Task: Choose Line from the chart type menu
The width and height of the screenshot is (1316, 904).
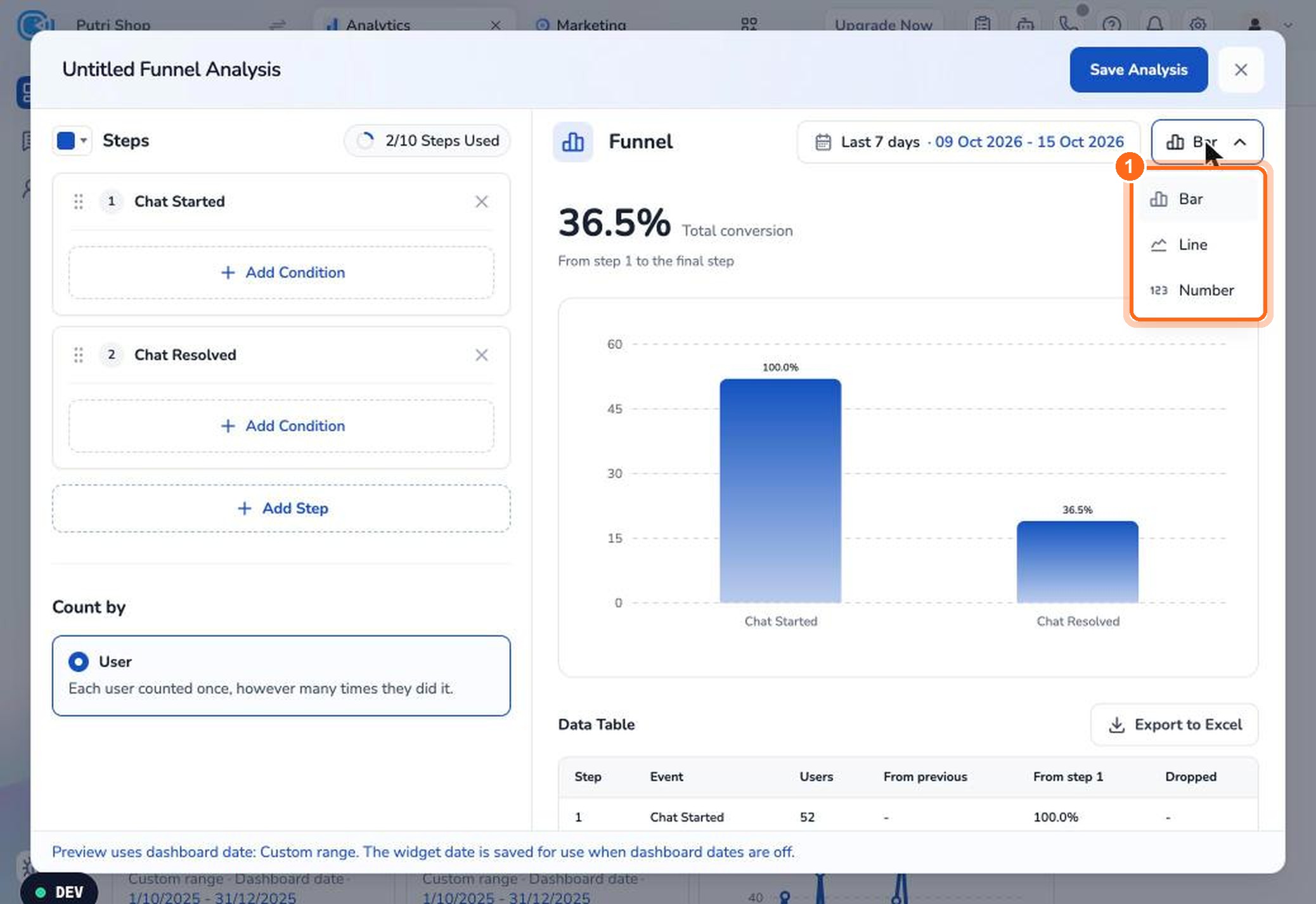Action: tap(1198, 245)
